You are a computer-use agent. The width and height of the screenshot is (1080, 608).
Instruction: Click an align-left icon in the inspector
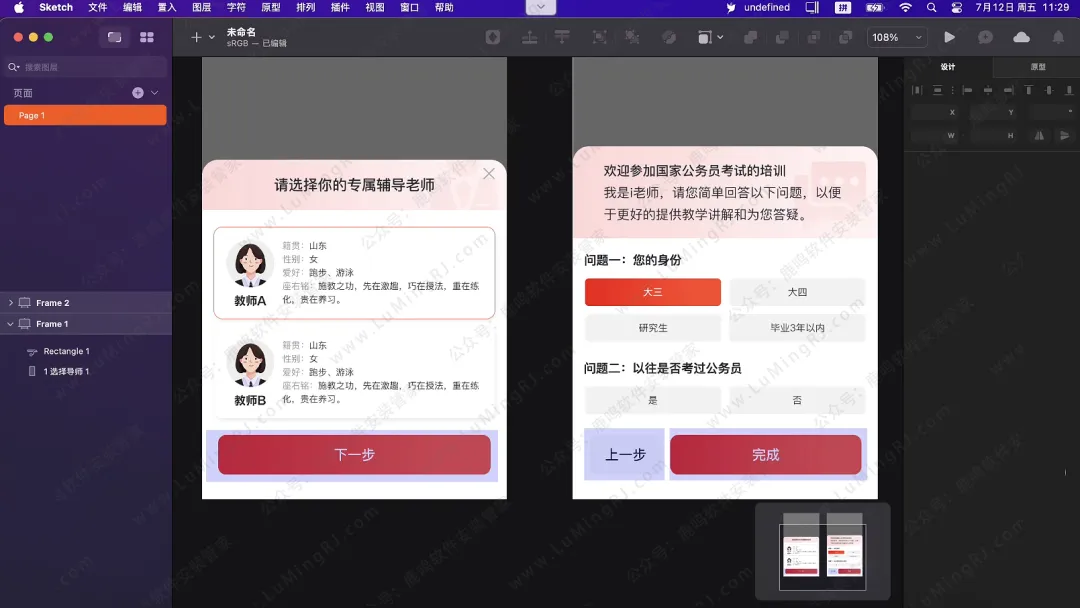pos(968,90)
